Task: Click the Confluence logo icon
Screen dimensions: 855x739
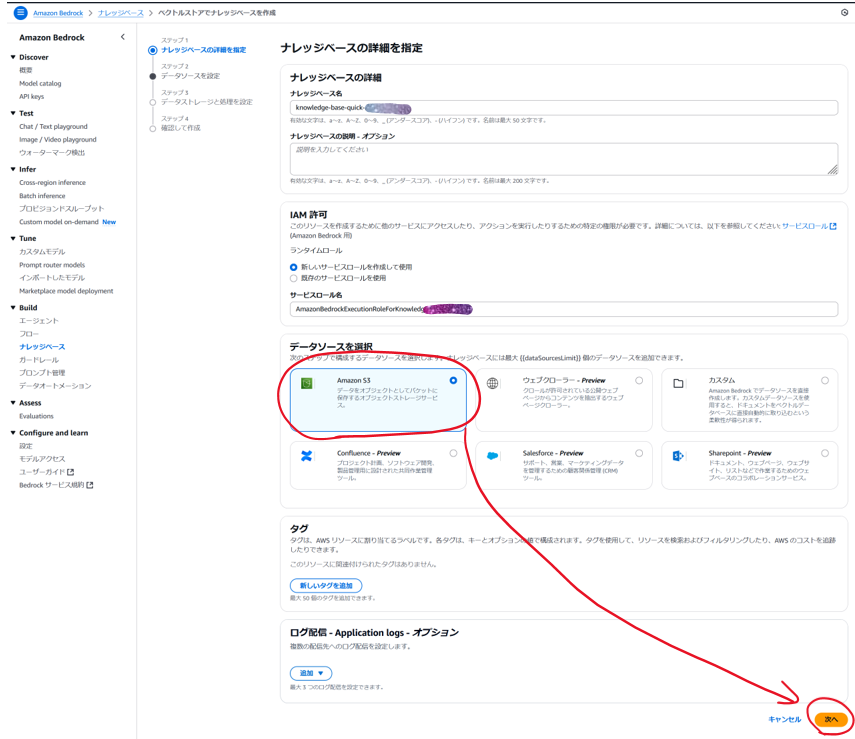Action: (306, 456)
